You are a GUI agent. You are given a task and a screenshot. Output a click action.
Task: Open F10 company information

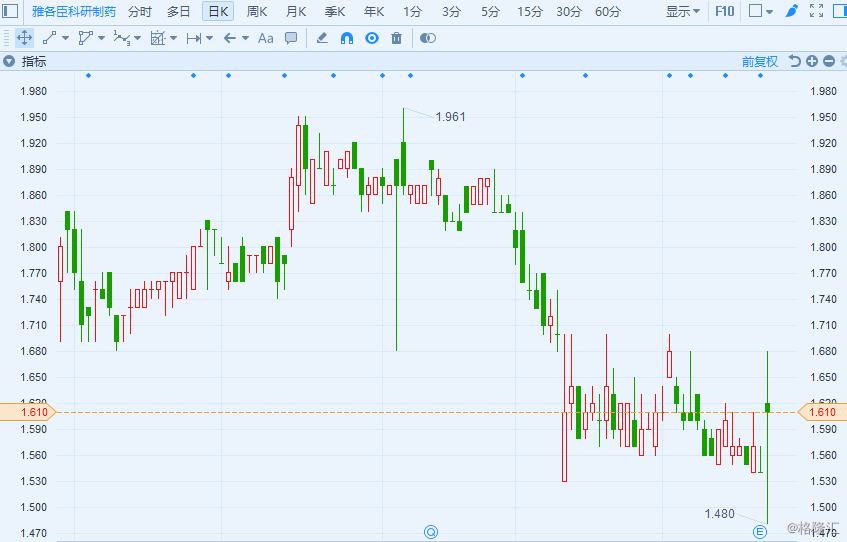[x=724, y=11]
